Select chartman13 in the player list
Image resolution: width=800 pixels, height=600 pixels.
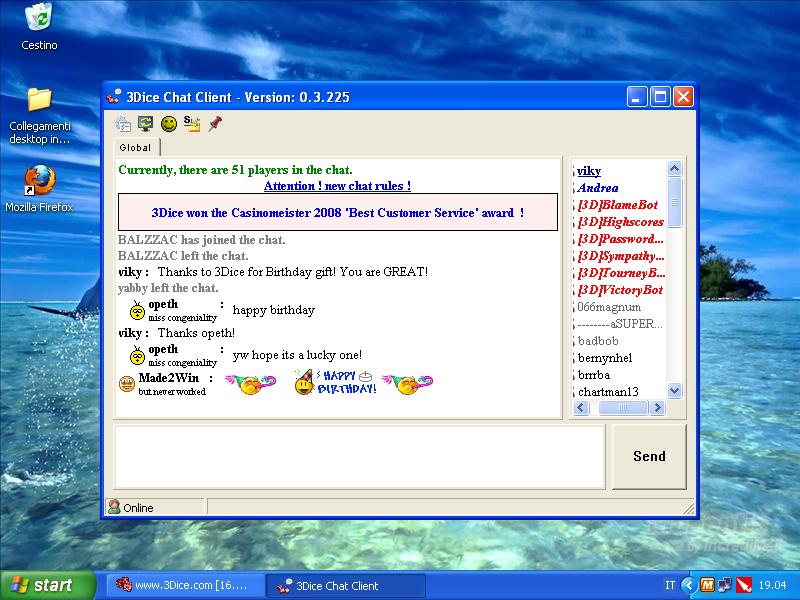608,392
